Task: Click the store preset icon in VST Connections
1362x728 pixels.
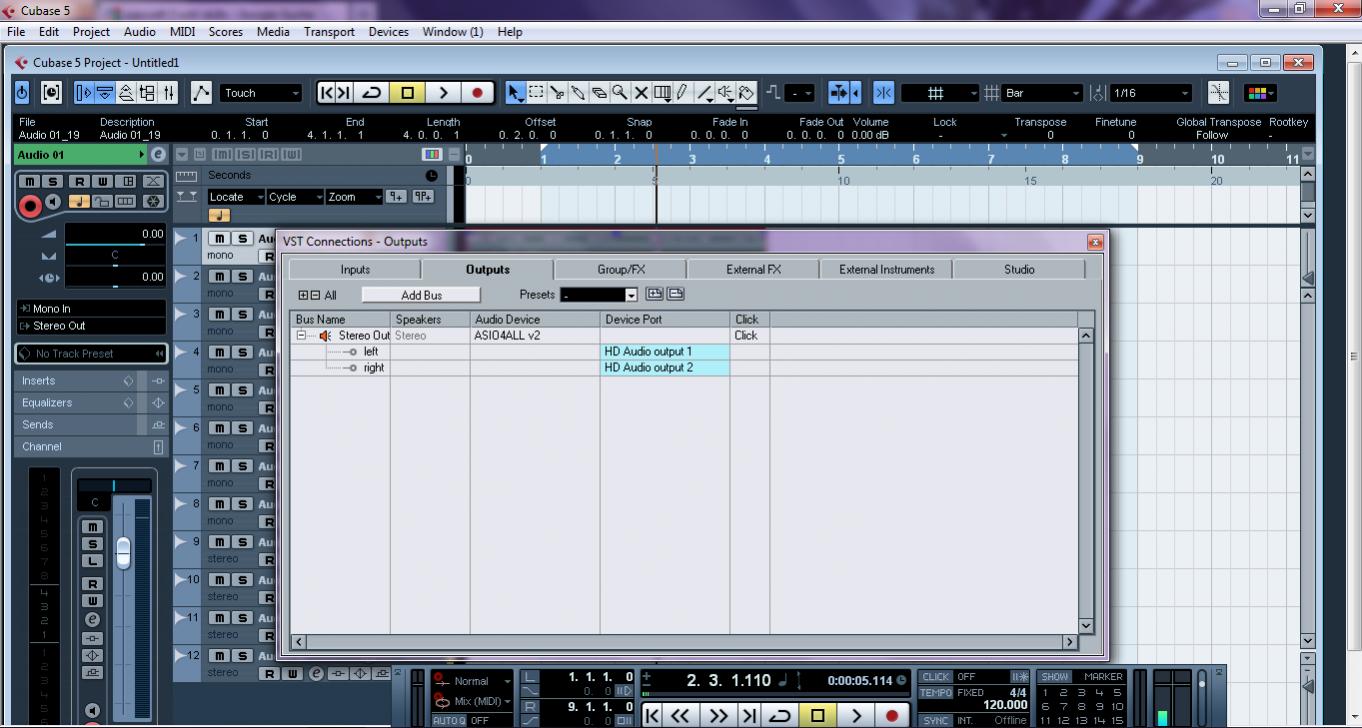Action: (x=654, y=294)
